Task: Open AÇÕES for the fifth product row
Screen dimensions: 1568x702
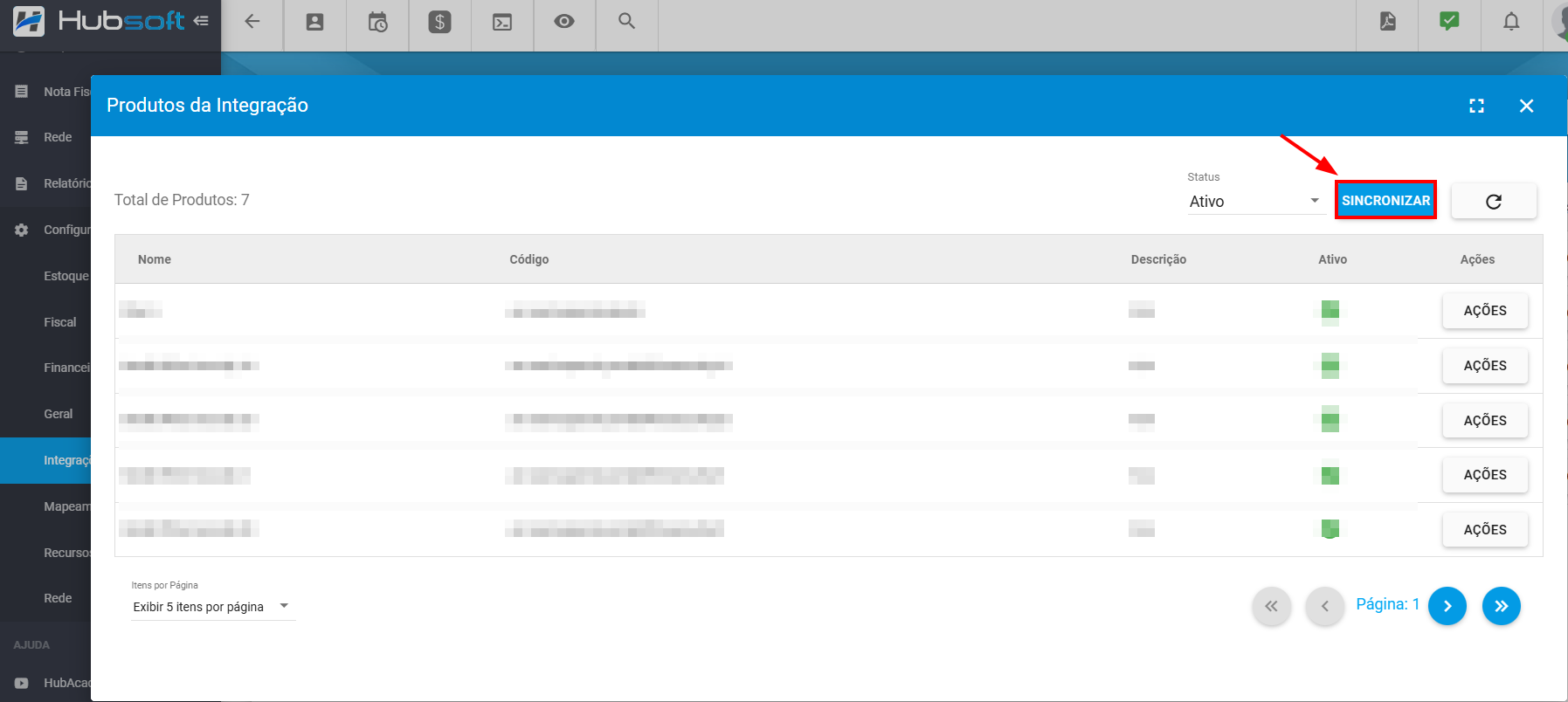Action: tap(1485, 529)
